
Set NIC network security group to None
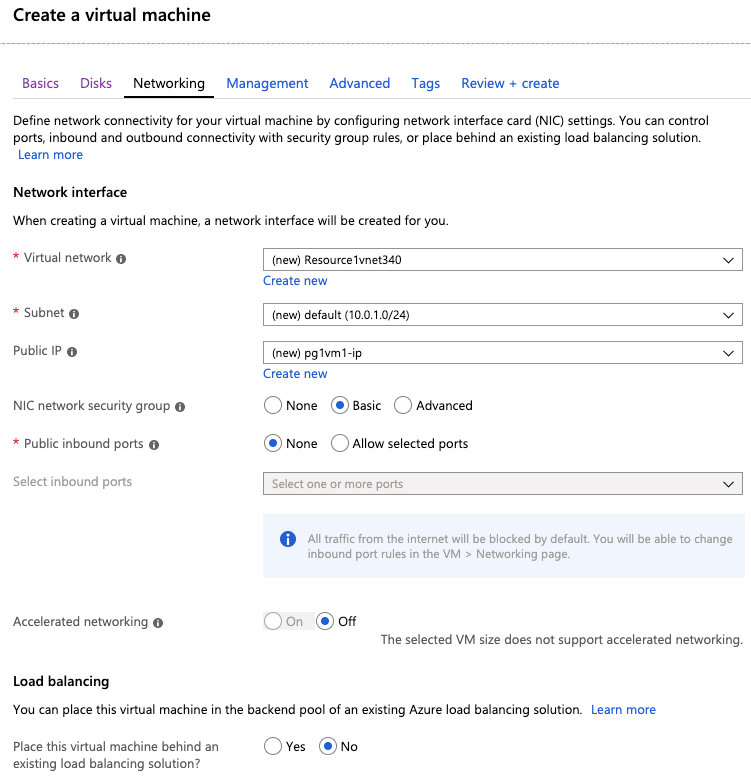coord(272,405)
